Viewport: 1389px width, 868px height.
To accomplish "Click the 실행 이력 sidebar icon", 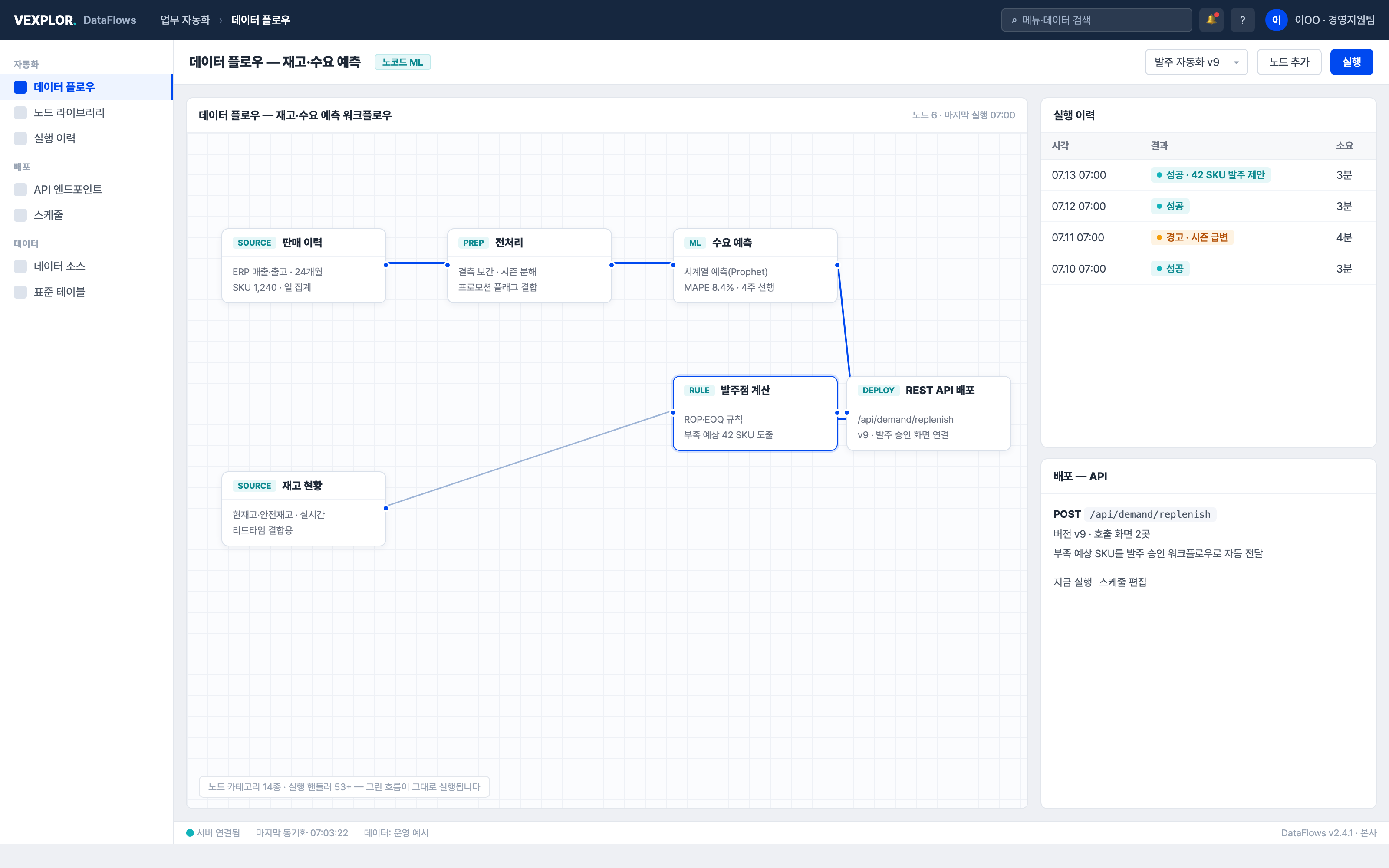I will click(x=21, y=138).
